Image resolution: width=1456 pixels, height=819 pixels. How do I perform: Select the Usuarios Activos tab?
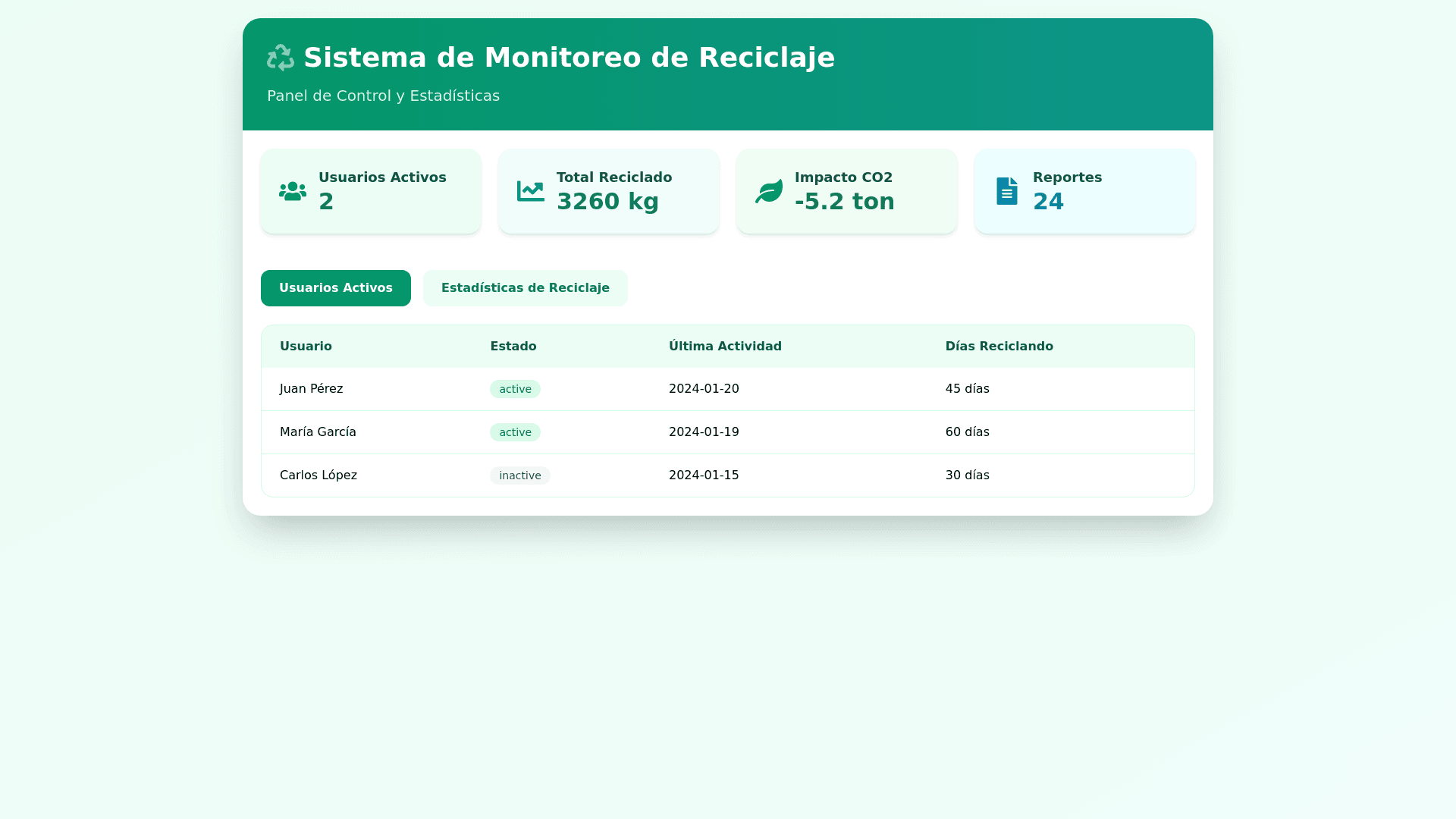336,288
